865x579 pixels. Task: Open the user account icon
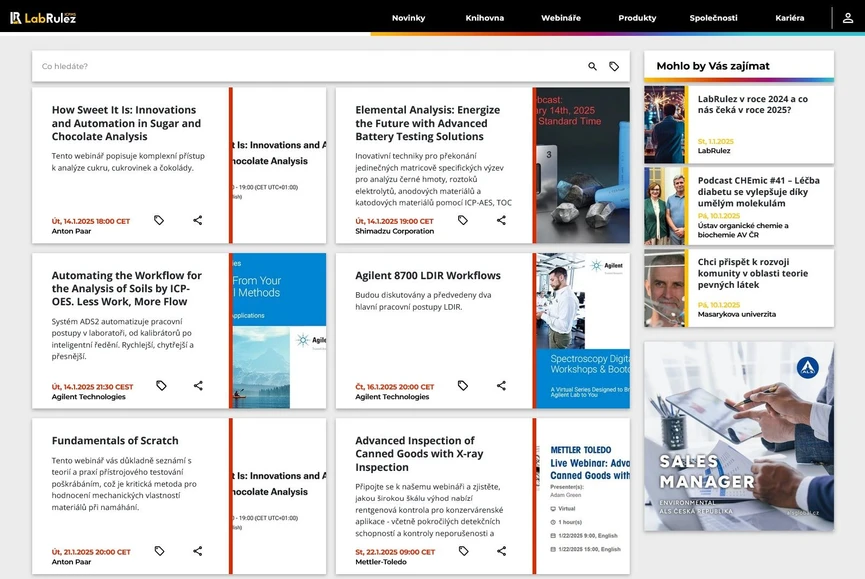click(x=848, y=18)
